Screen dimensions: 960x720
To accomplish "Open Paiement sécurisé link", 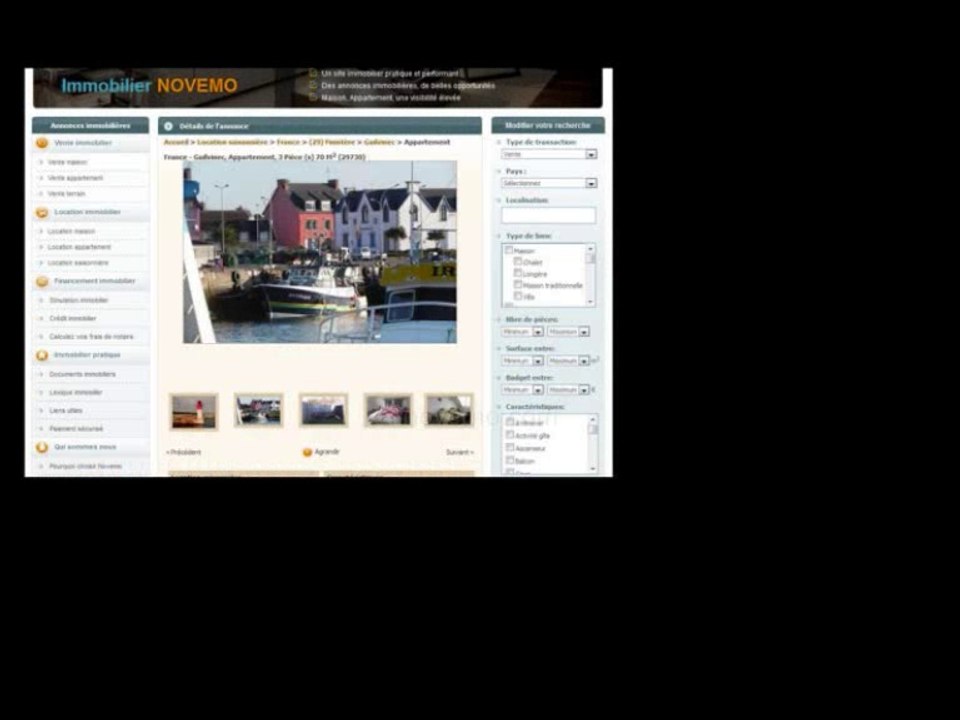I will pyautogui.click(x=76, y=430).
